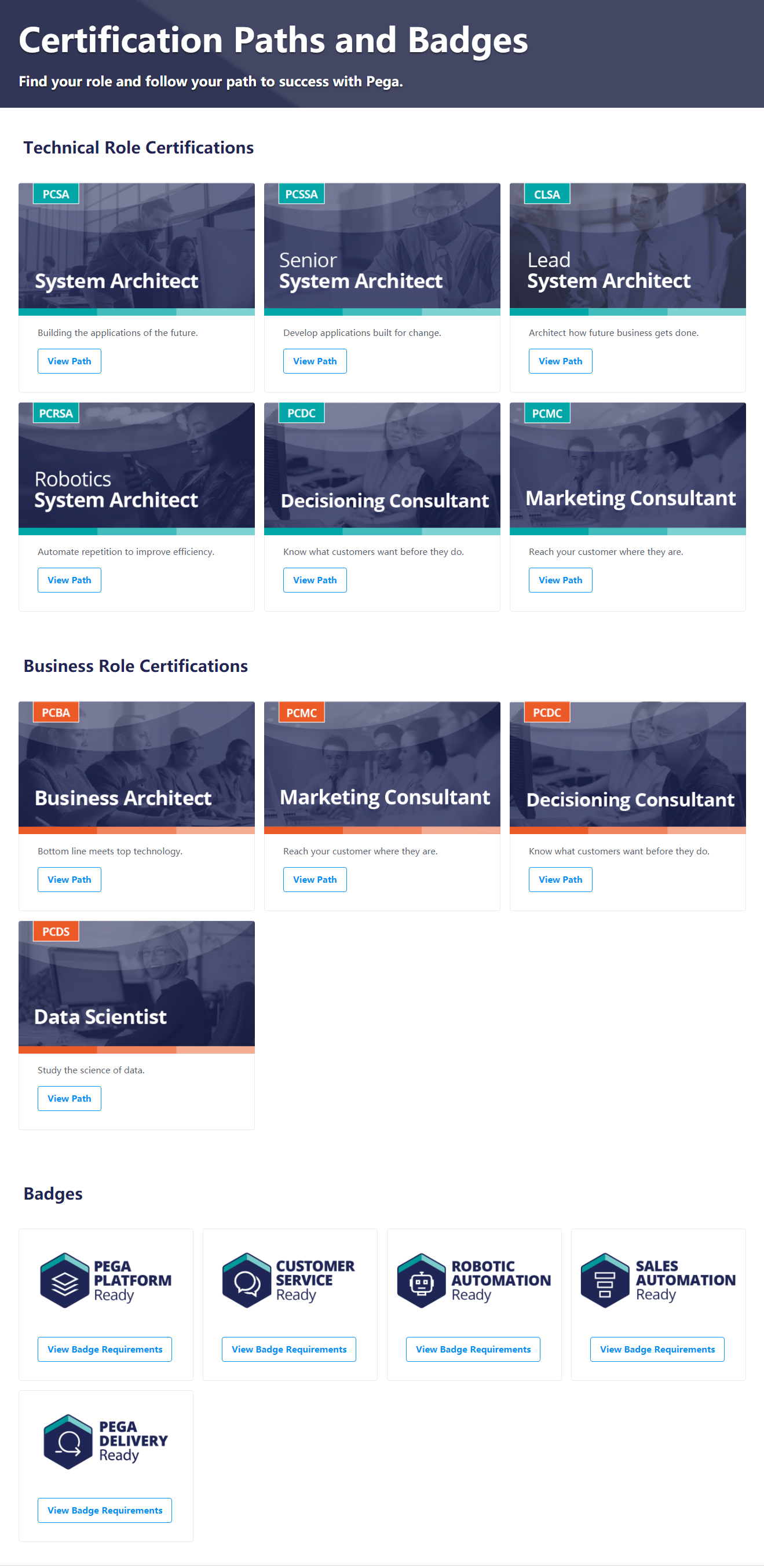The image size is (764, 1568).
Task: View Path for technical Decisioning Consultant
Action: click(x=315, y=580)
